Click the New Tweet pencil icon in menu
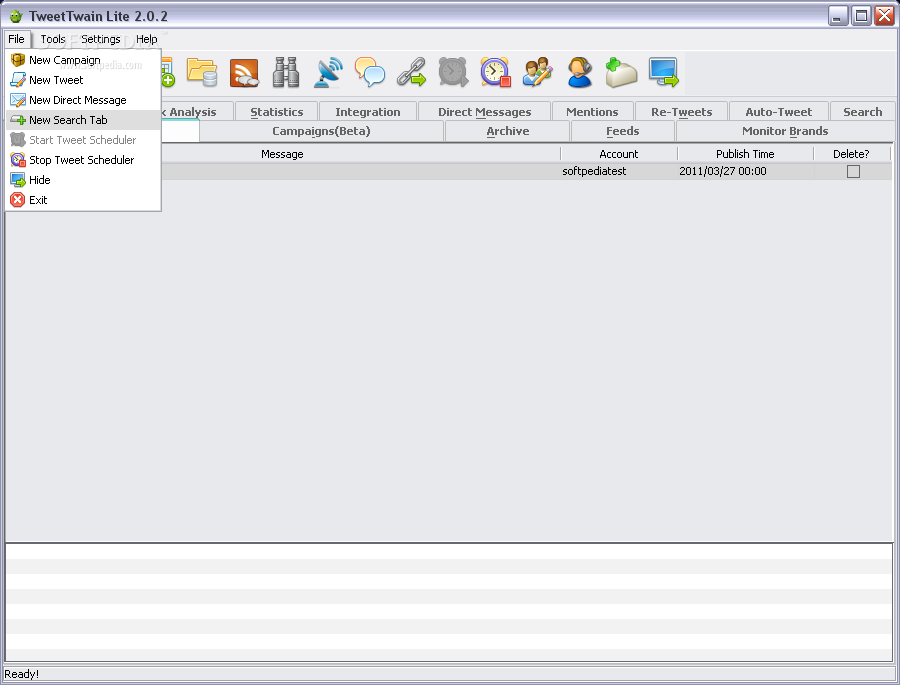Screen dimensions: 900x685 (x=18, y=80)
